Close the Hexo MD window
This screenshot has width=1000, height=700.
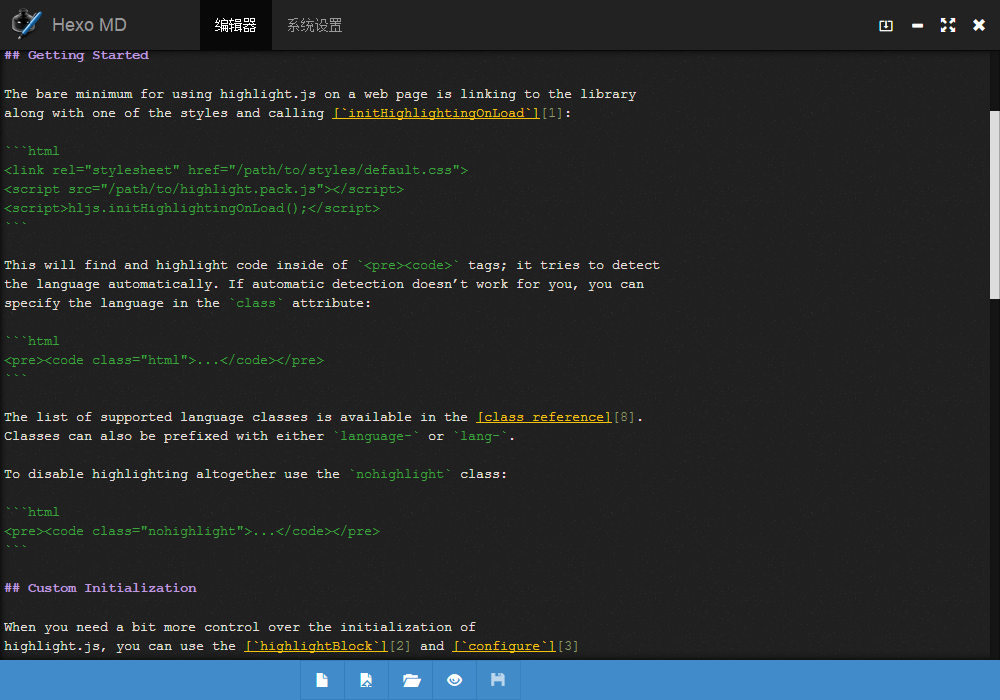979,25
